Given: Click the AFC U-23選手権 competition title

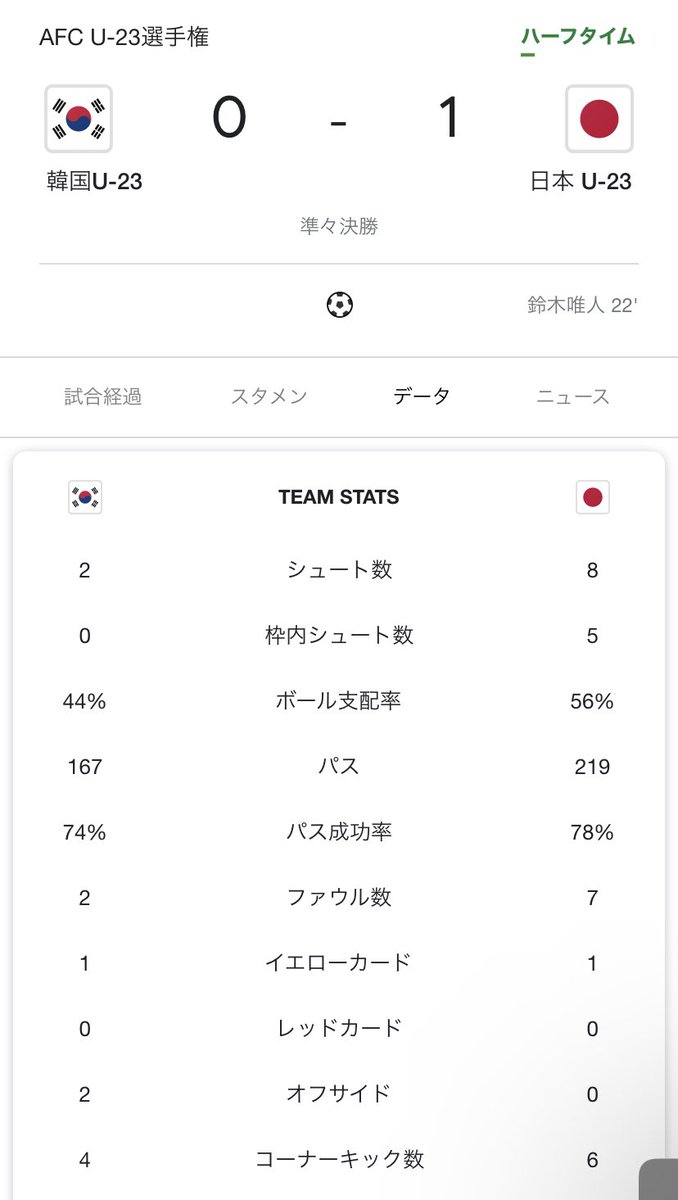Looking at the screenshot, I should click(124, 37).
